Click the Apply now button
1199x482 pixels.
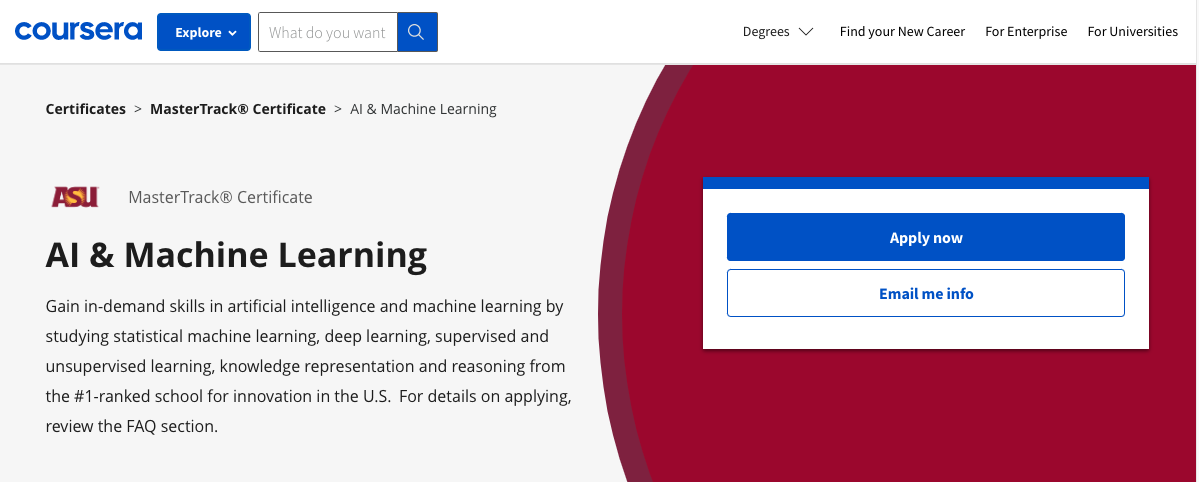click(x=925, y=237)
